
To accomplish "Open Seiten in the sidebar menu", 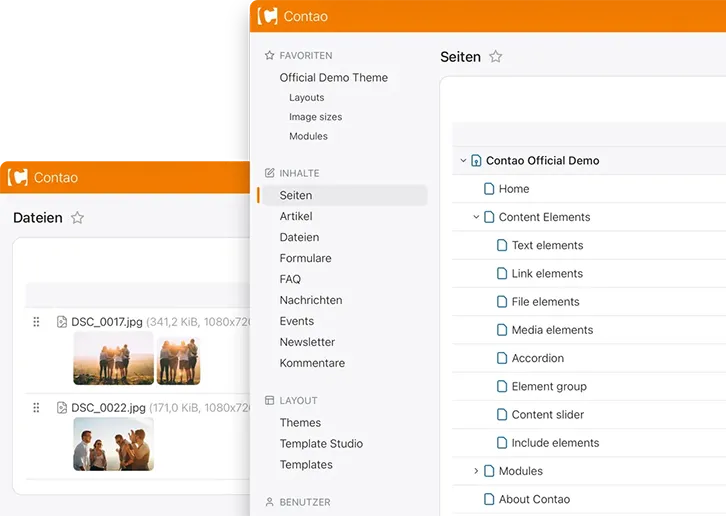I will pyautogui.click(x=344, y=195).
